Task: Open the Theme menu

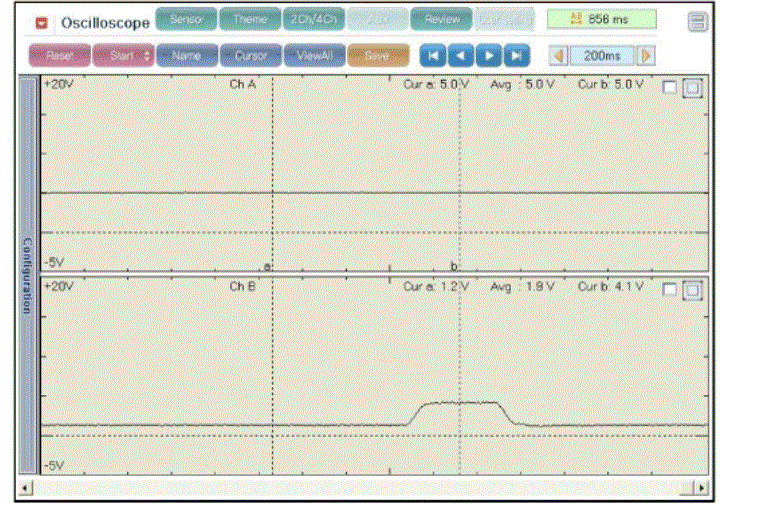Action: click(249, 19)
